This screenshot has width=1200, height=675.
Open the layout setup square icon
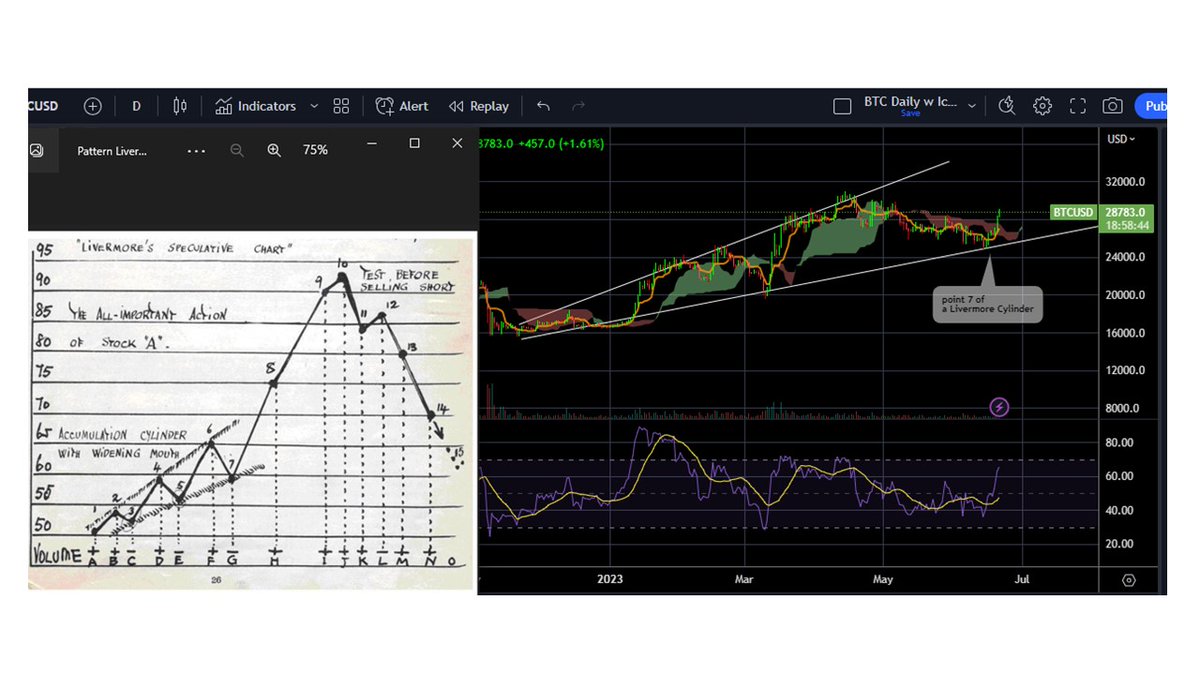click(842, 106)
